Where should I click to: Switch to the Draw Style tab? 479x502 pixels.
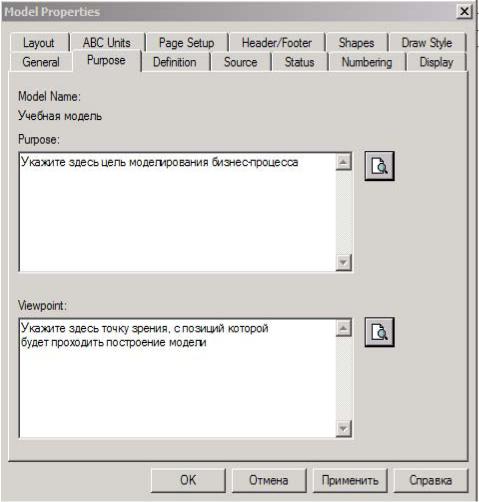pyautogui.click(x=427, y=43)
